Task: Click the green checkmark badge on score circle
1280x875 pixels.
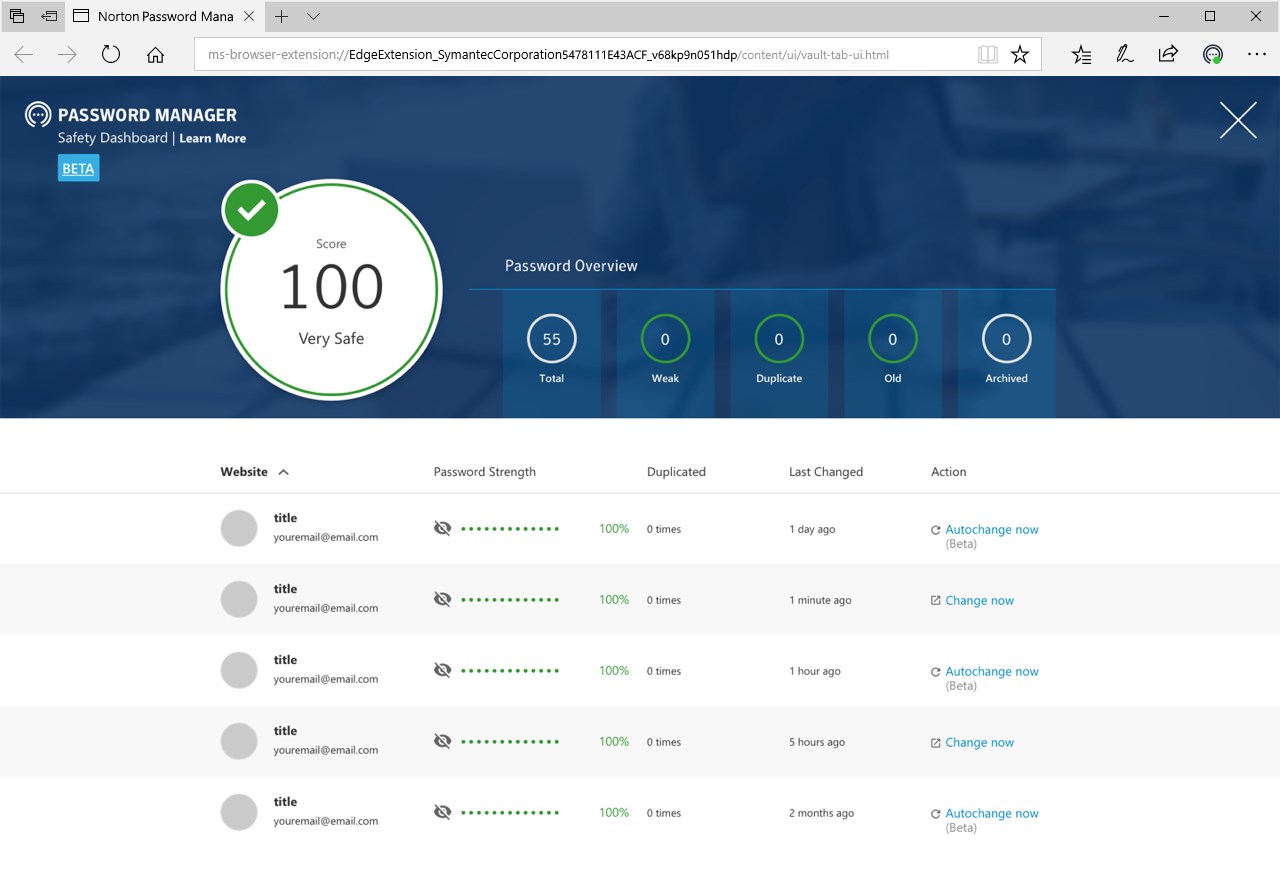Action: (251, 210)
